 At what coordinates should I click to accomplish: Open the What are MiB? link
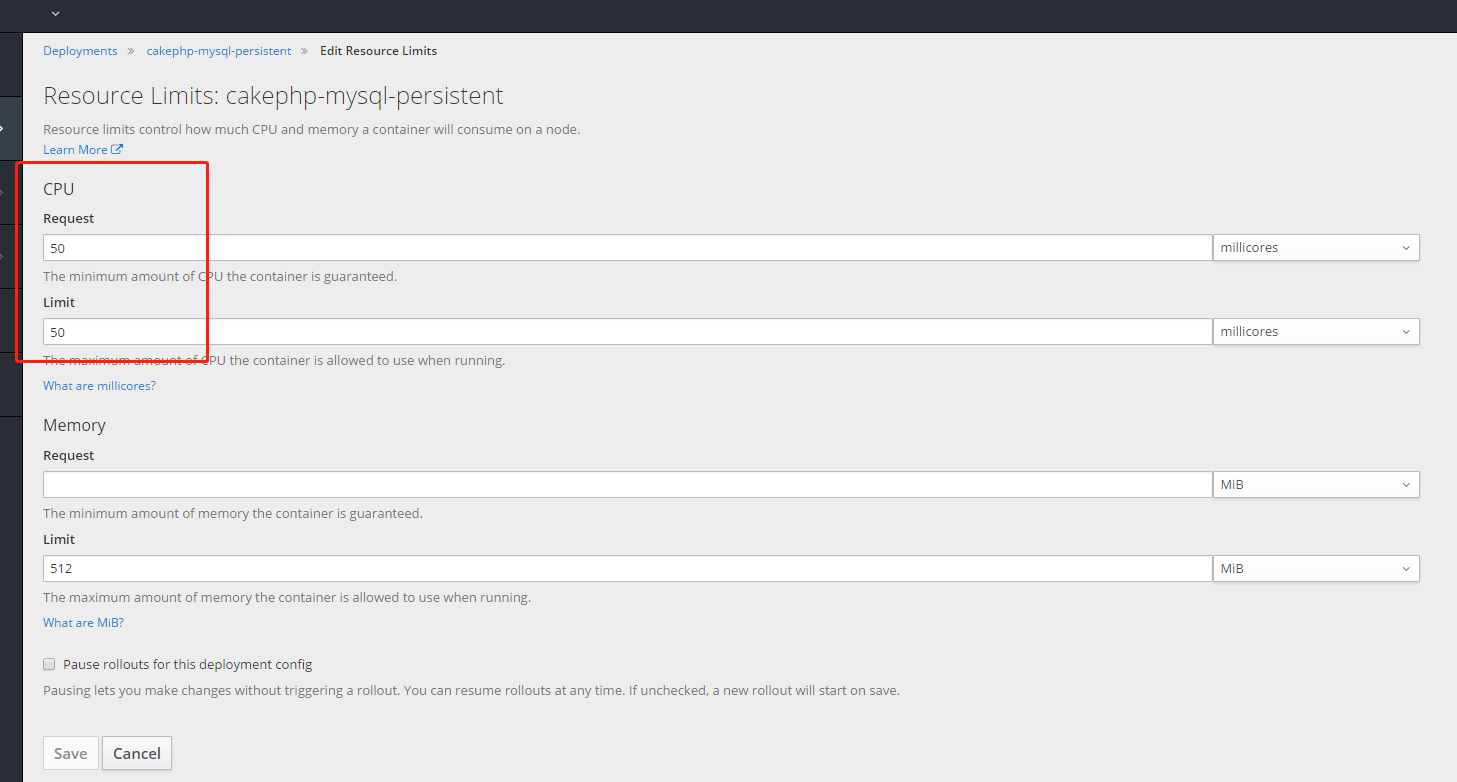click(83, 623)
